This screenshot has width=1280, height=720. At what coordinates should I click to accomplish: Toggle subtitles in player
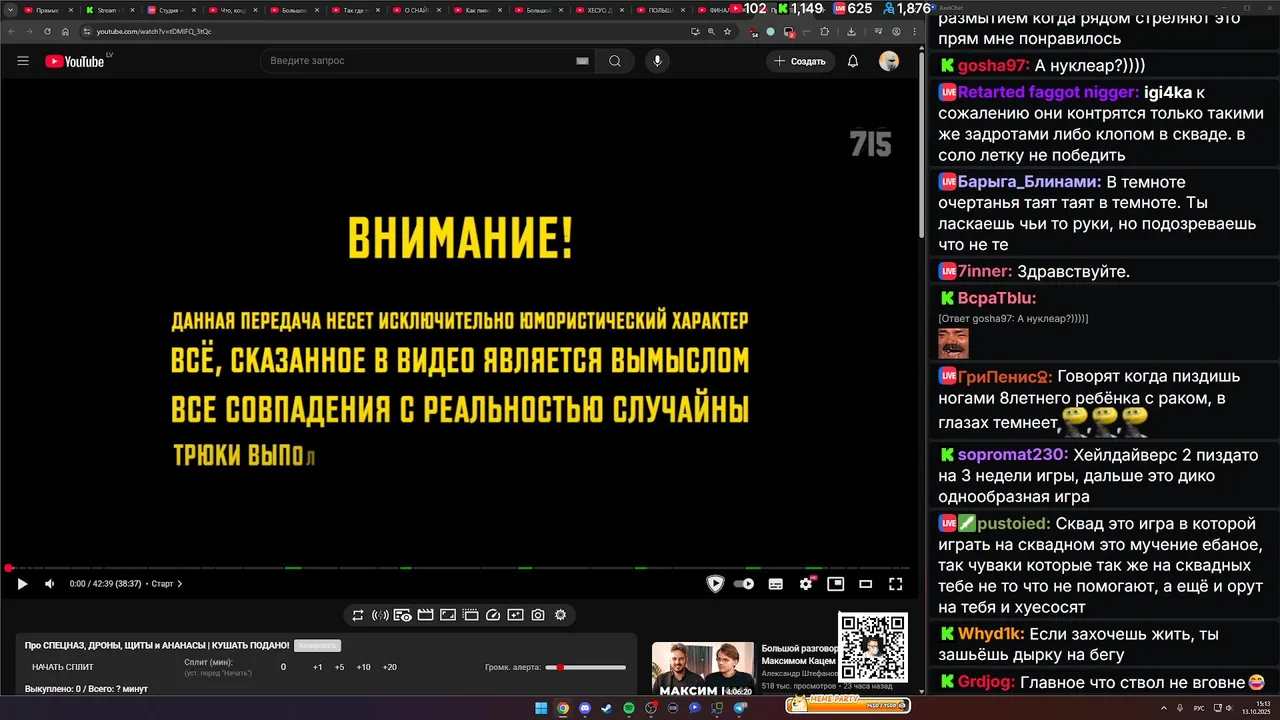(775, 584)
